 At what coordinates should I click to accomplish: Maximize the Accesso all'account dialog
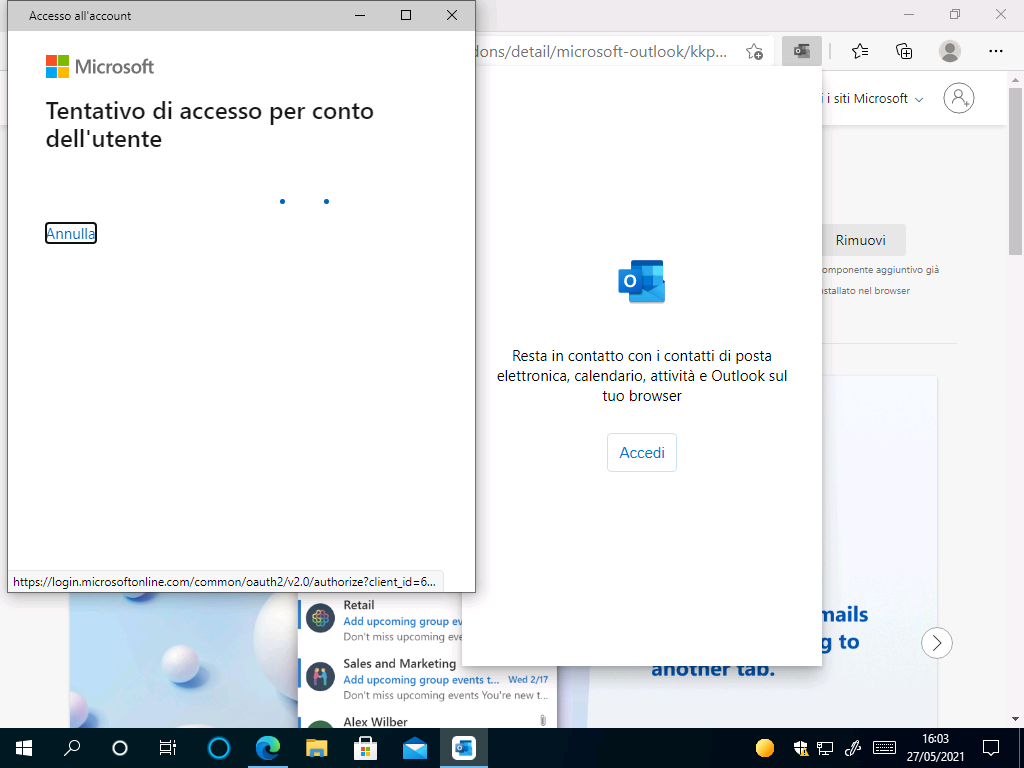coord(406,15)
